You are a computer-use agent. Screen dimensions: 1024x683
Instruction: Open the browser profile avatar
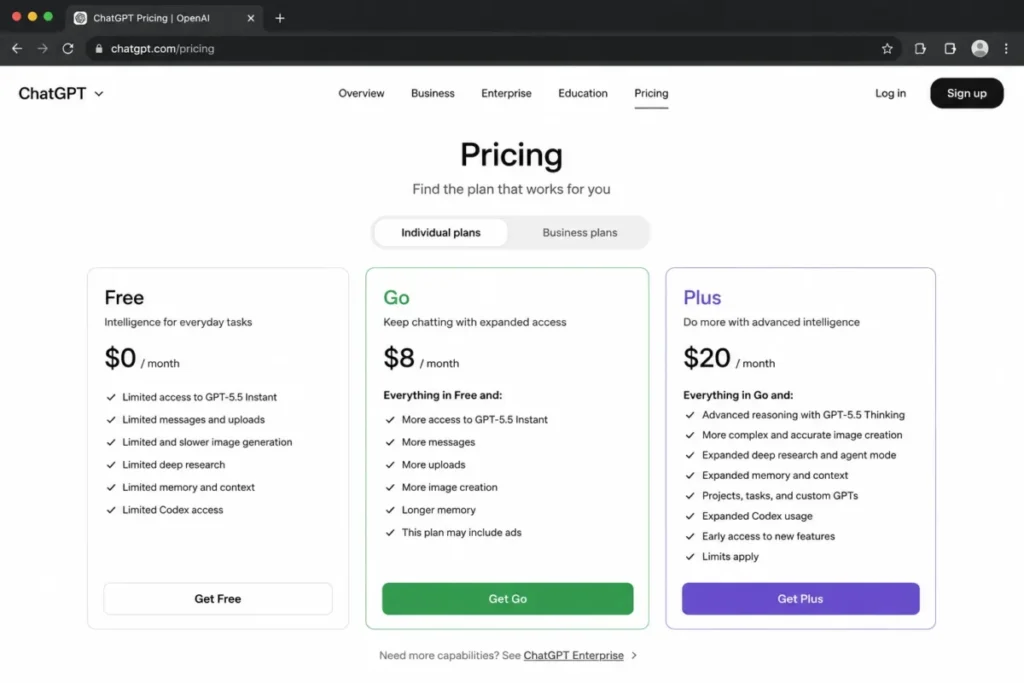point(980,48)
